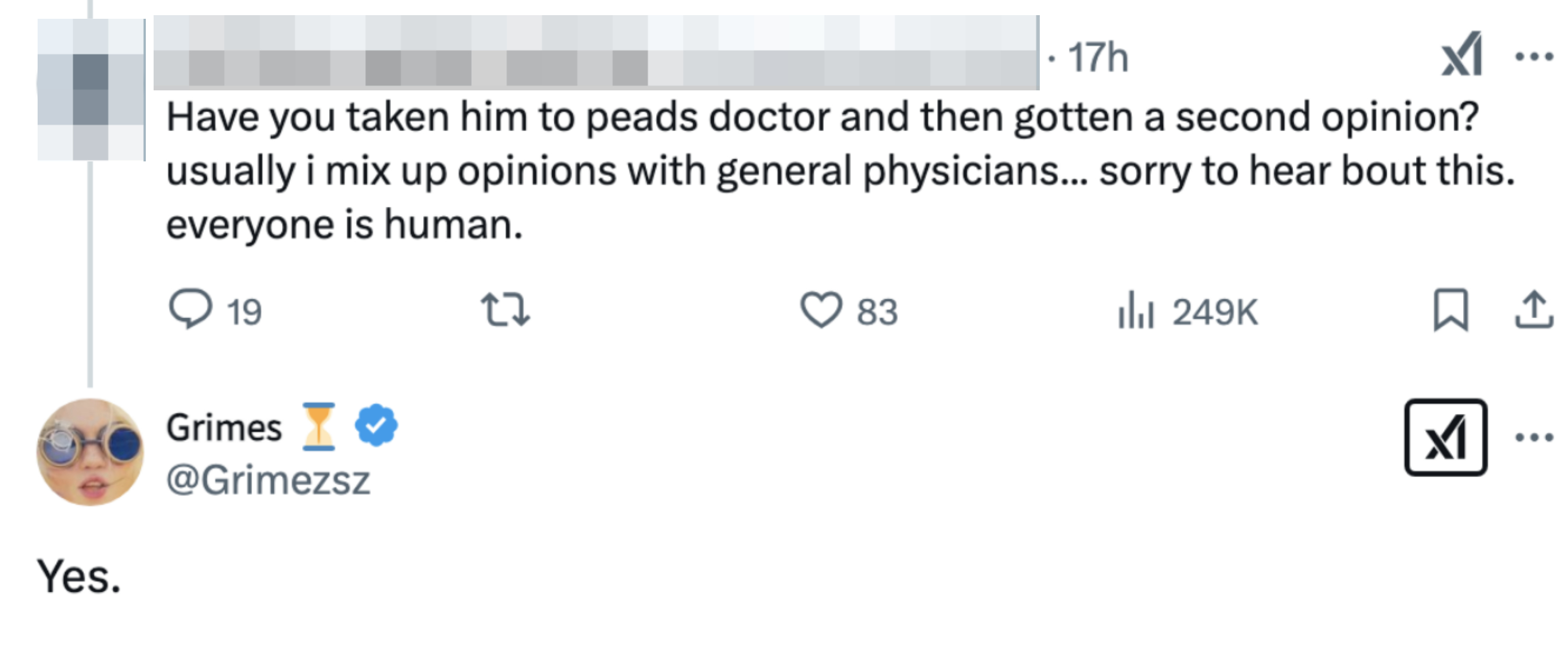Open the 17h timestamp link
Viewport: 1568px width, 656px height.
coord(1098,57)
